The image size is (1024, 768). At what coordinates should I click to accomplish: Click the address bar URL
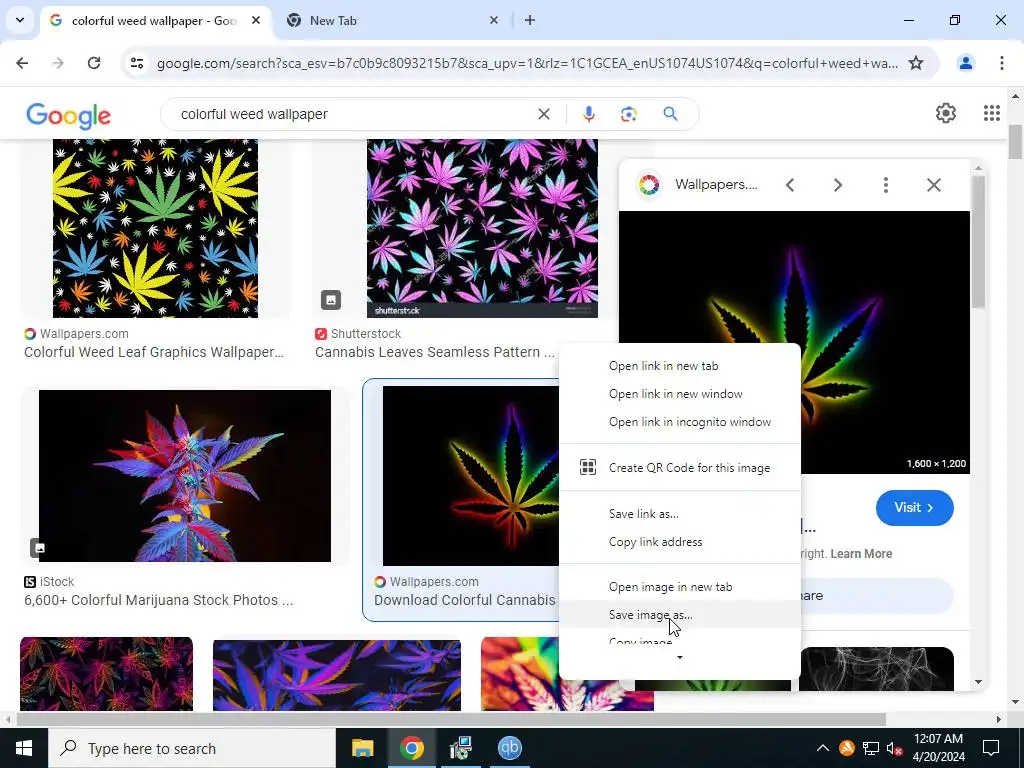(527, 63)
